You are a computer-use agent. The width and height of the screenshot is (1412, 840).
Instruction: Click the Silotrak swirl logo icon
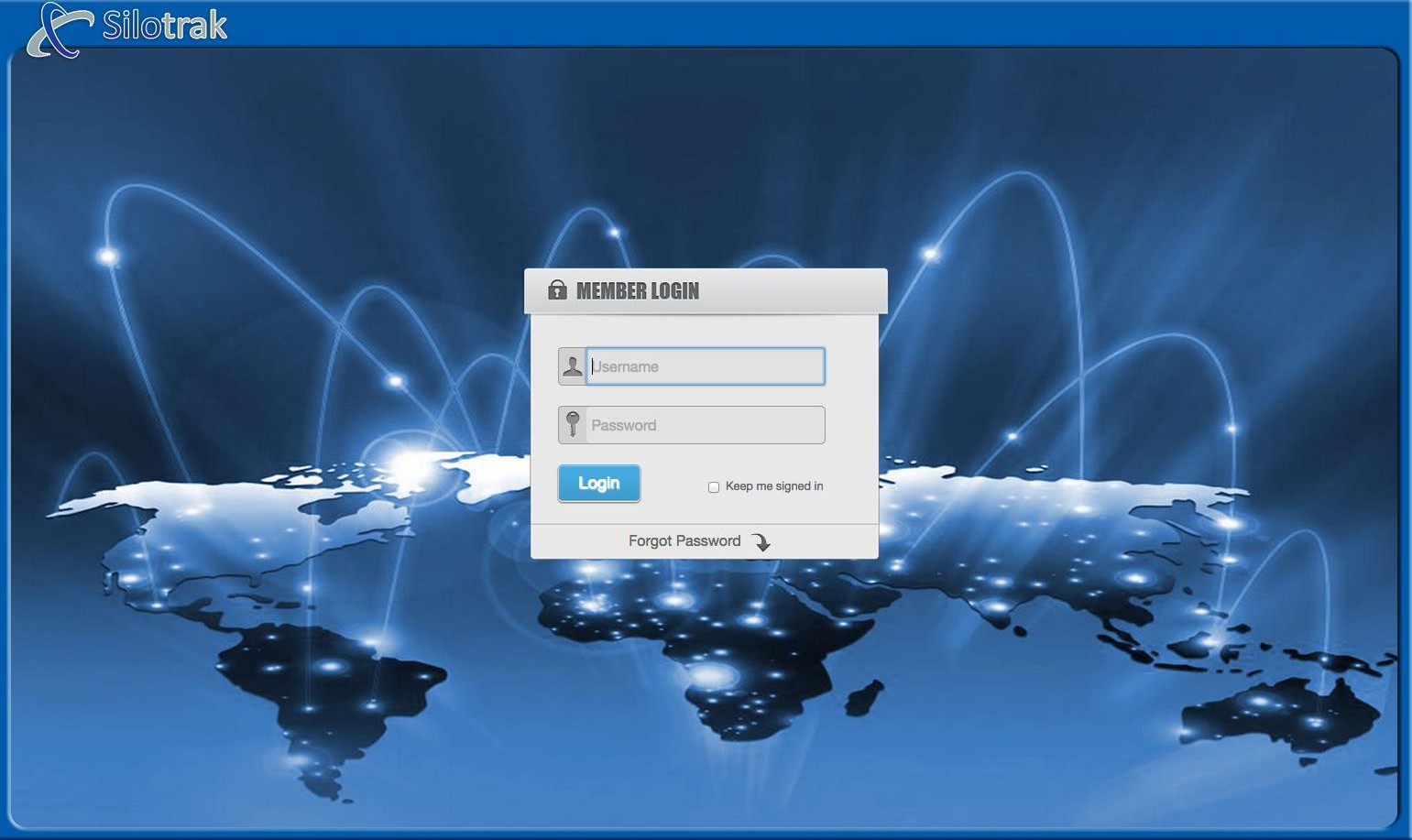click(x=57, y=30)
